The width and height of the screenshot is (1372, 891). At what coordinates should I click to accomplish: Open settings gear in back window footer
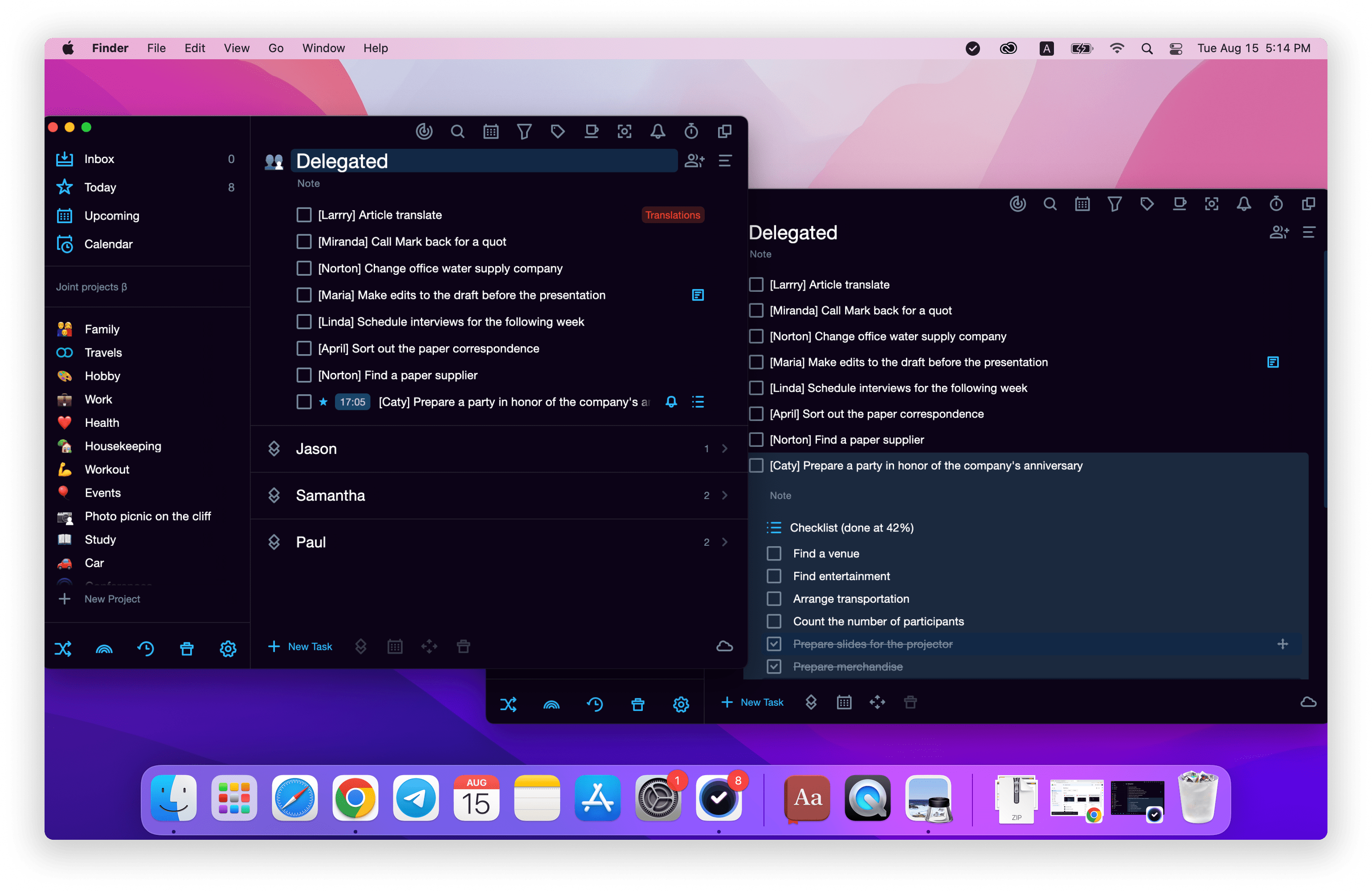tap(681, 704)
